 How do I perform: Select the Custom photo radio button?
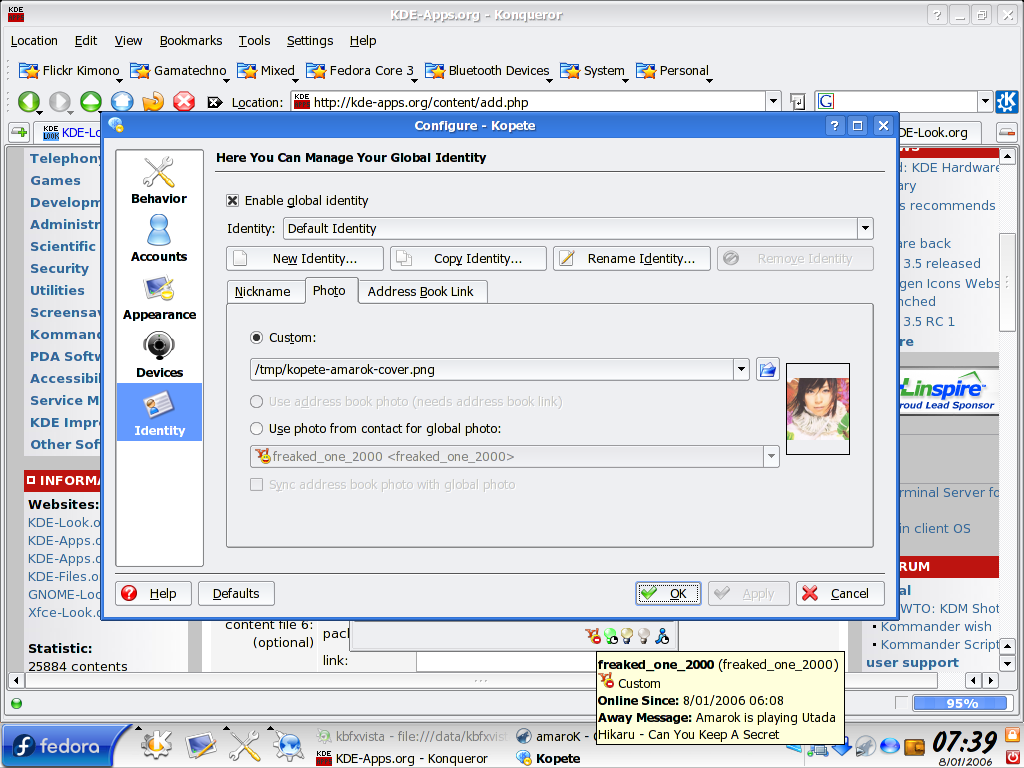tap(257, 338)
